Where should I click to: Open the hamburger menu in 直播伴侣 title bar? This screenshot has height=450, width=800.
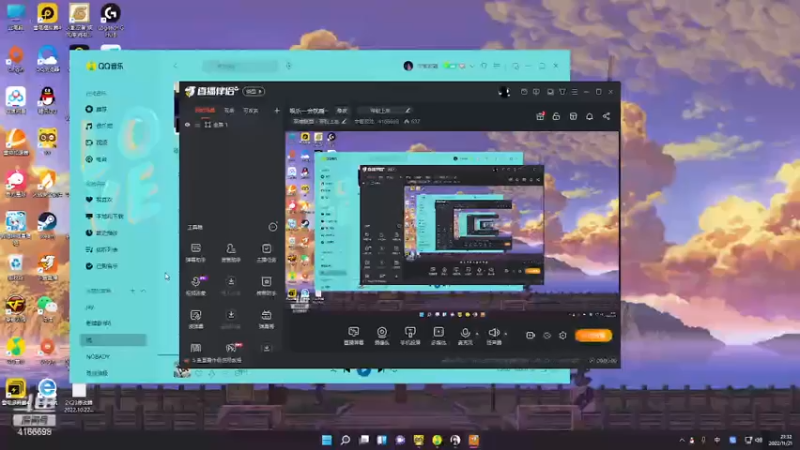click(x=574, y=92)
